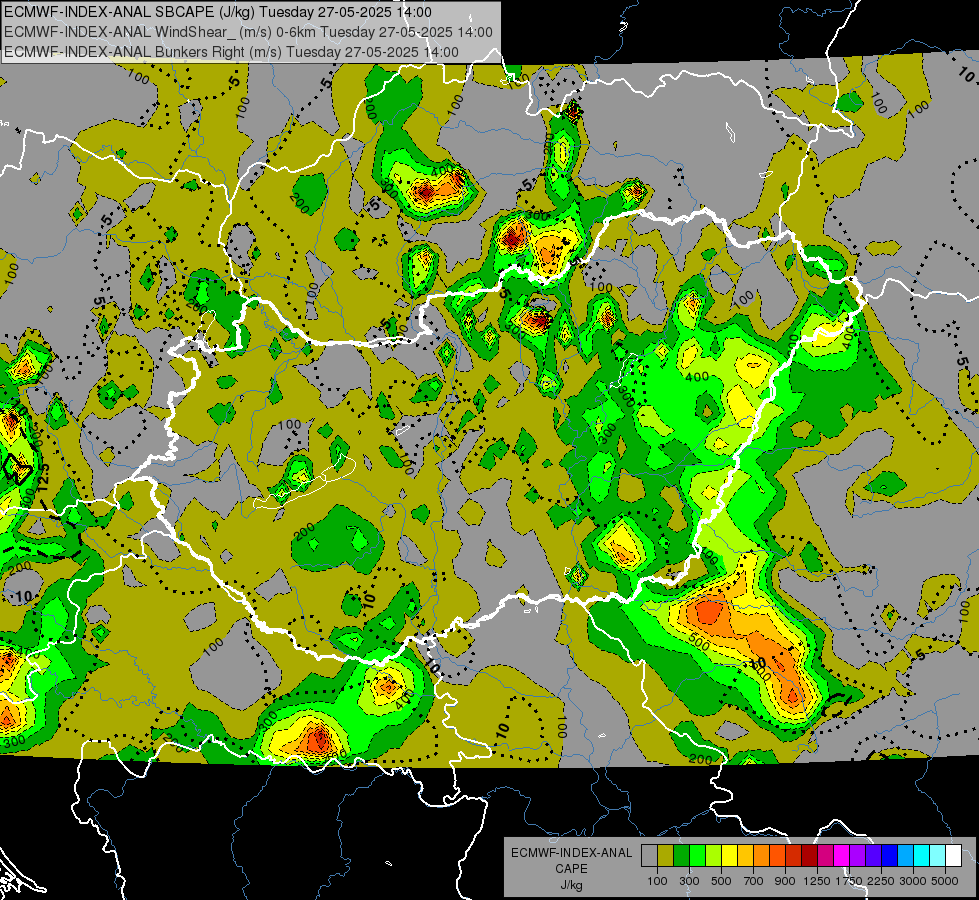Click the legend title ECMWF-INDEX-ANAL
Viewport: 979px width, 900px height.
(x=571, y=853)
